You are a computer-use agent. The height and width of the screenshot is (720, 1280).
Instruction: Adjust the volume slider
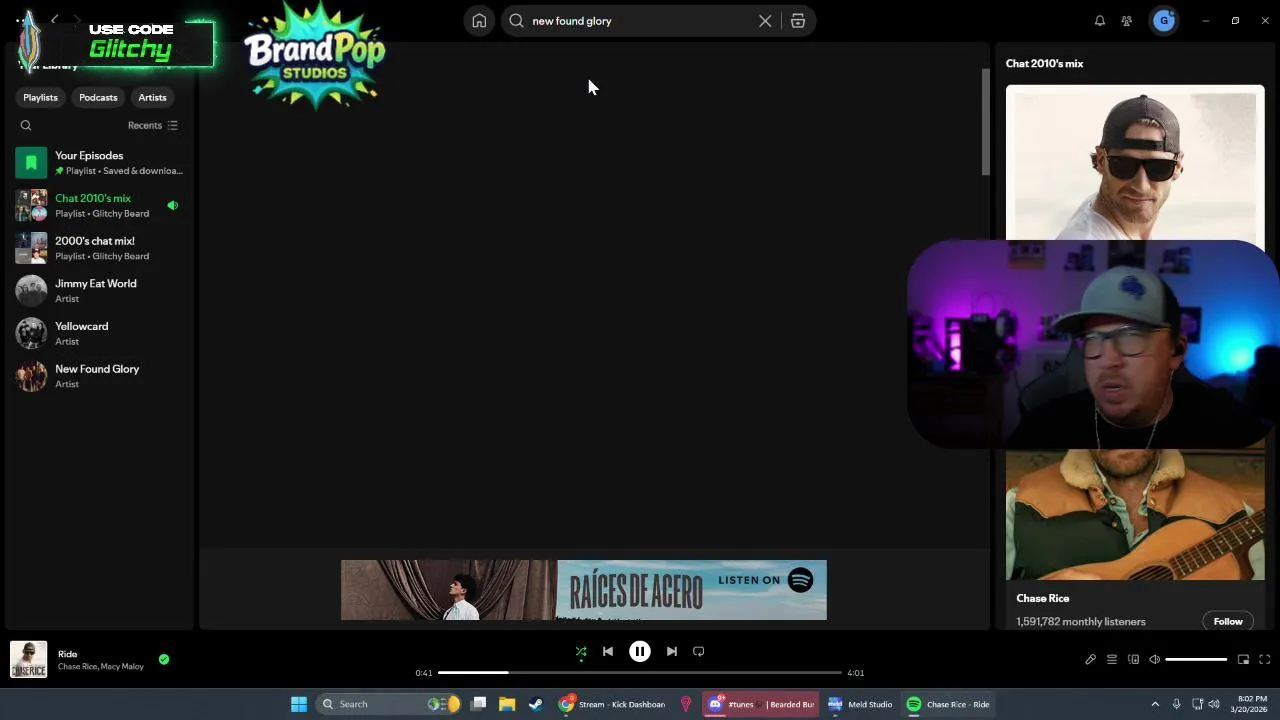1196,659
